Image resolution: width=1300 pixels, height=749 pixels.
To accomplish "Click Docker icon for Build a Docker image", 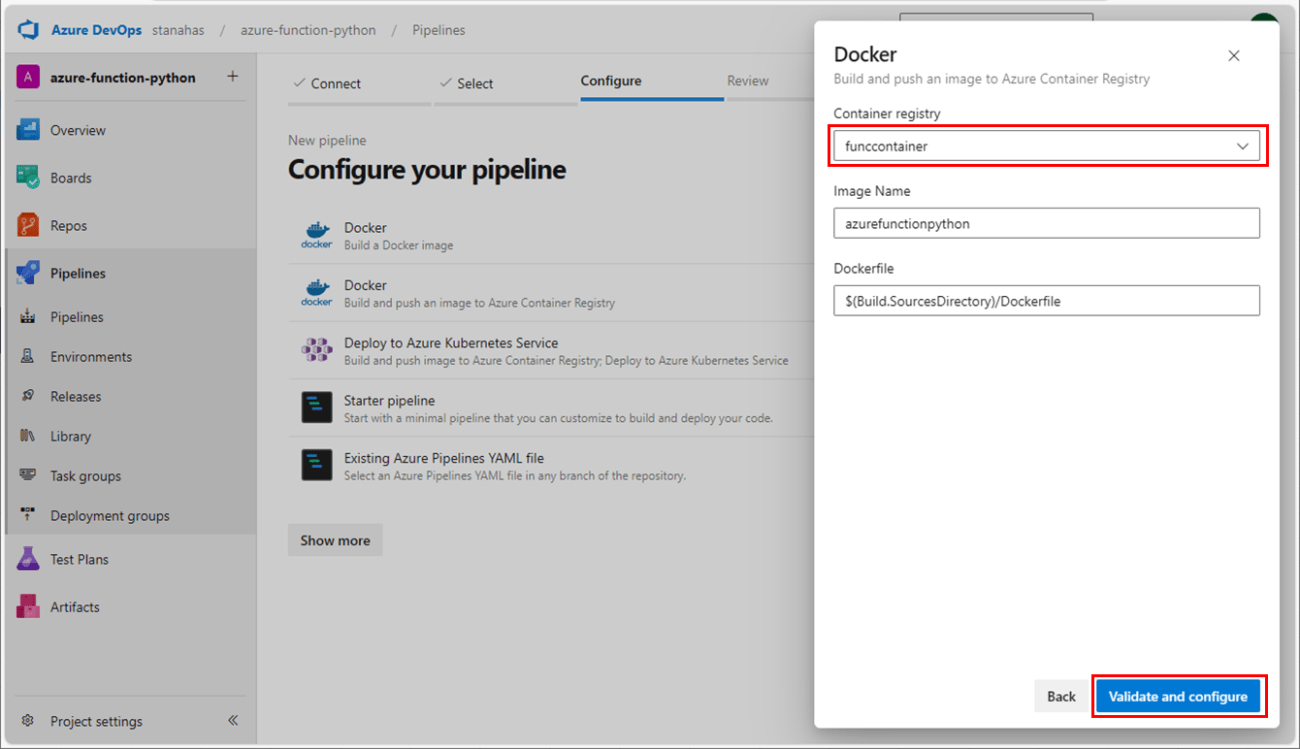I will [317, 235].
